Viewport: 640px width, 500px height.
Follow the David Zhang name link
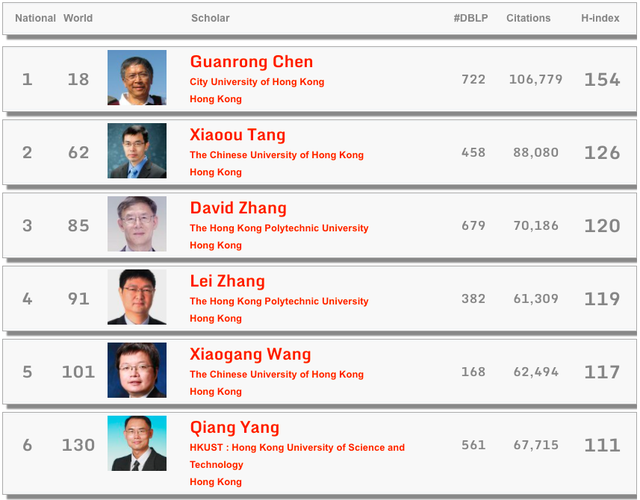[x=238, y=208]
